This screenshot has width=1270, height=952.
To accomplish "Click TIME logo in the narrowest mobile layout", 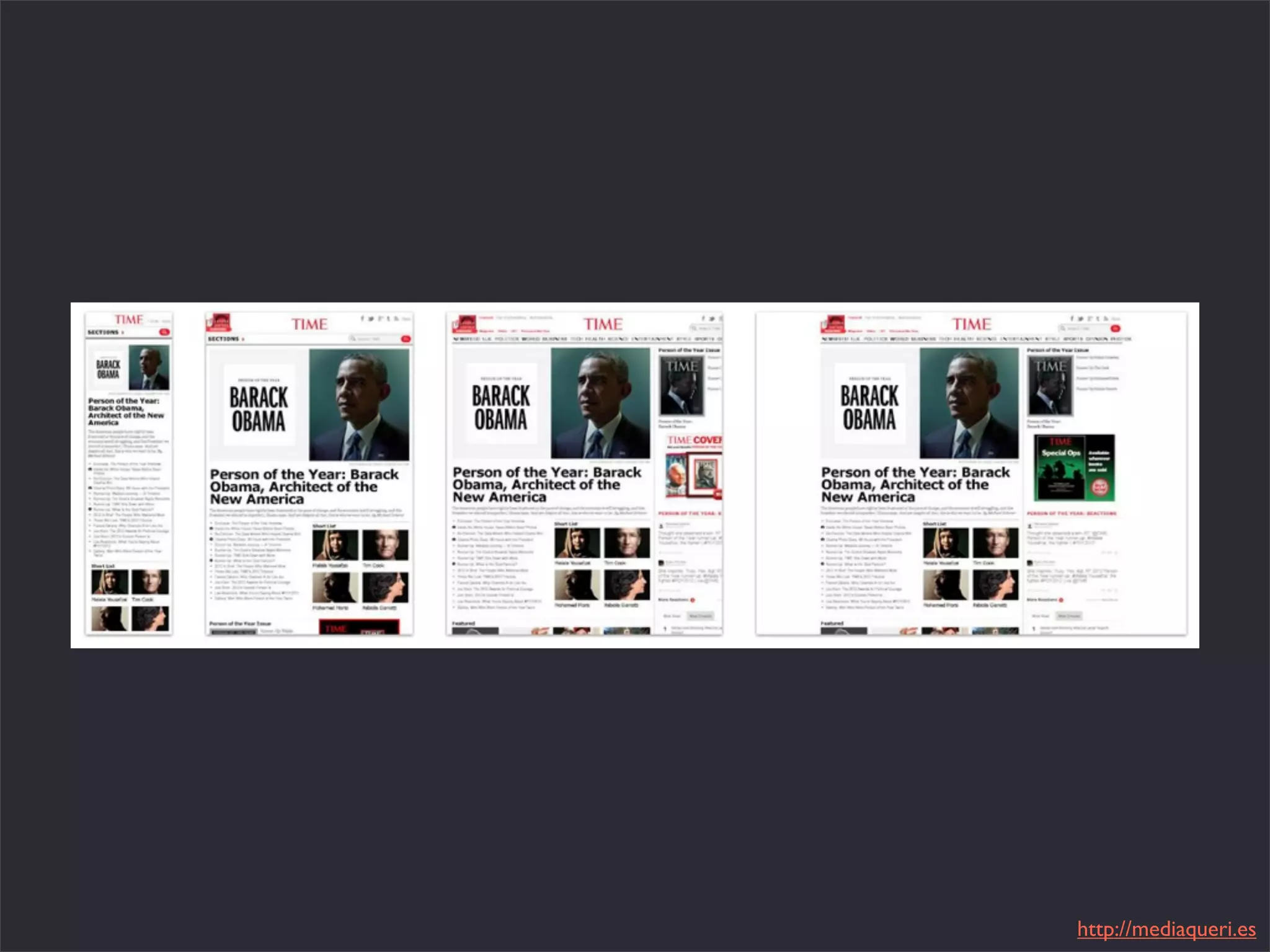I will pos(128,320).
